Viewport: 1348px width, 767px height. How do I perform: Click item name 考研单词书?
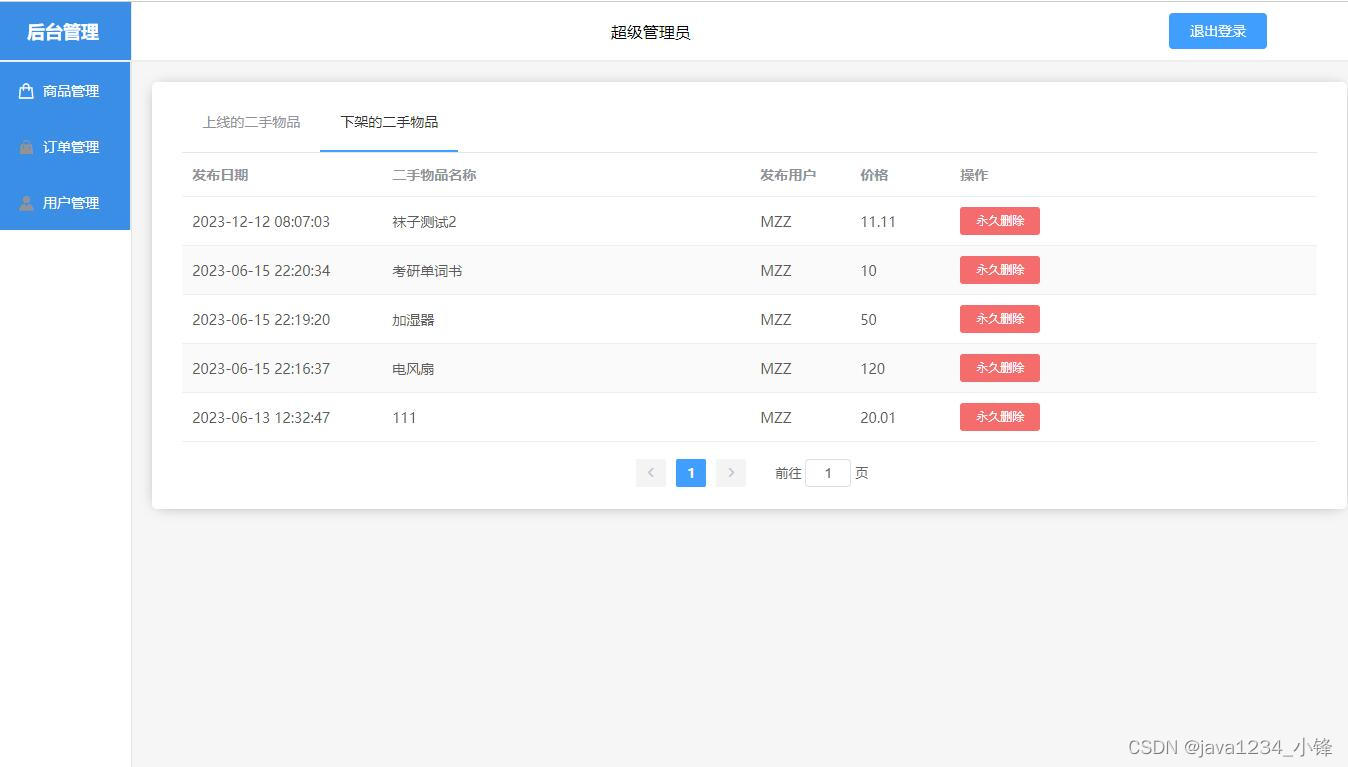coord(427,271)
